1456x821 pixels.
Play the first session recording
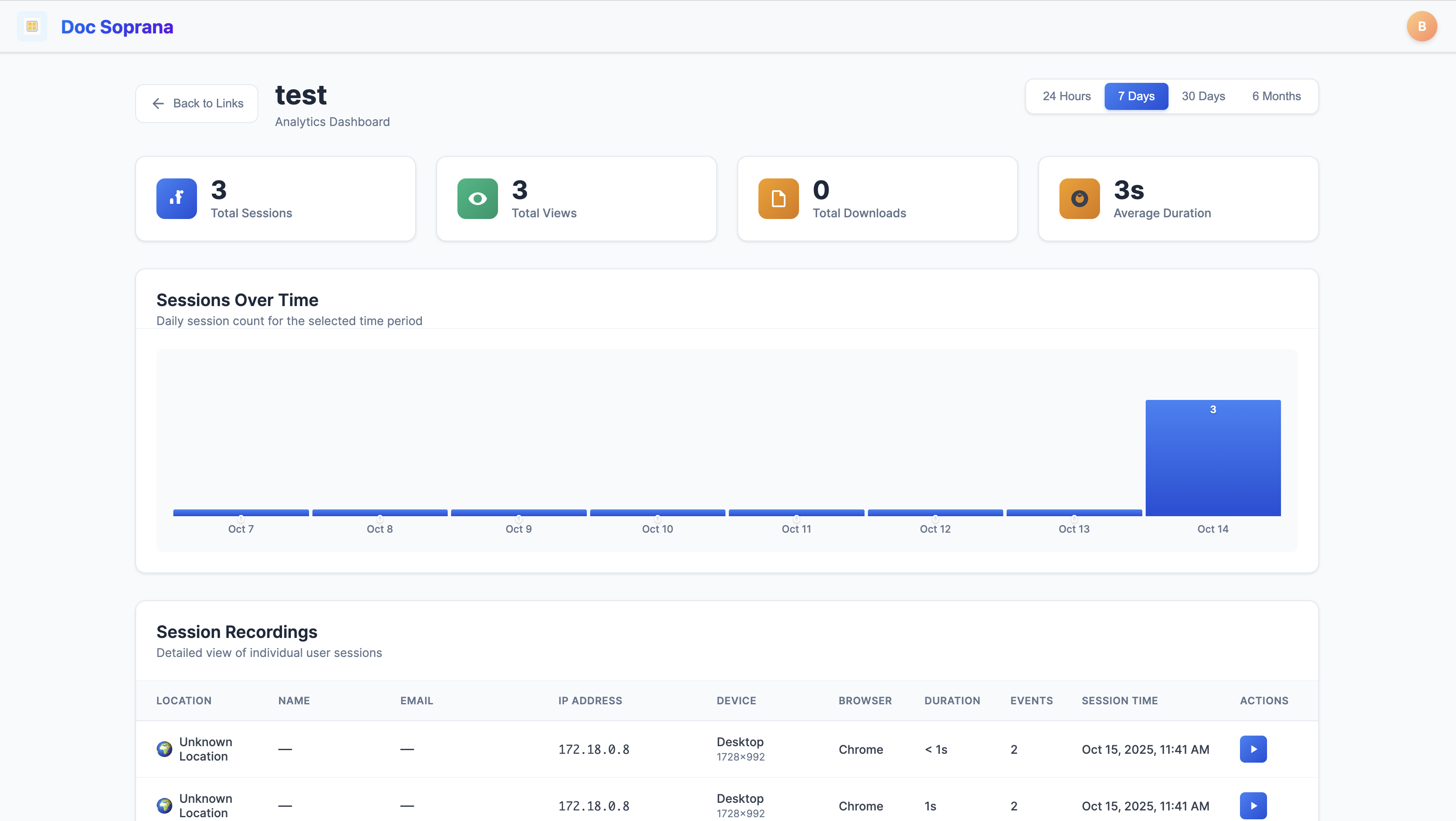(x=1253, y=749)
